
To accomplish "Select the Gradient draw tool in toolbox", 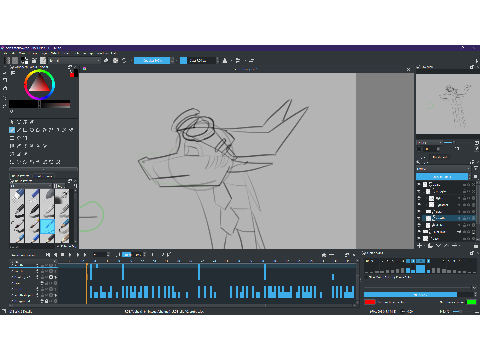I will point(12,146).
